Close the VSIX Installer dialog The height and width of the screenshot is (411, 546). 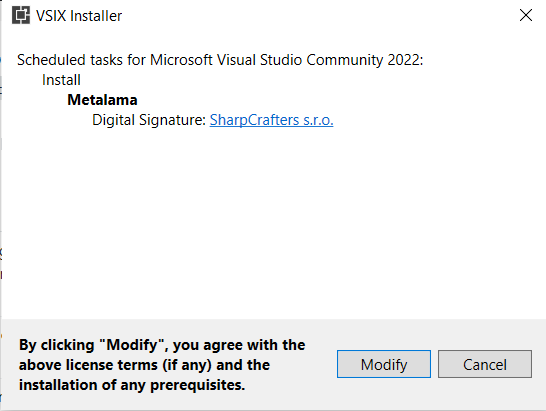tap(525, 15)
